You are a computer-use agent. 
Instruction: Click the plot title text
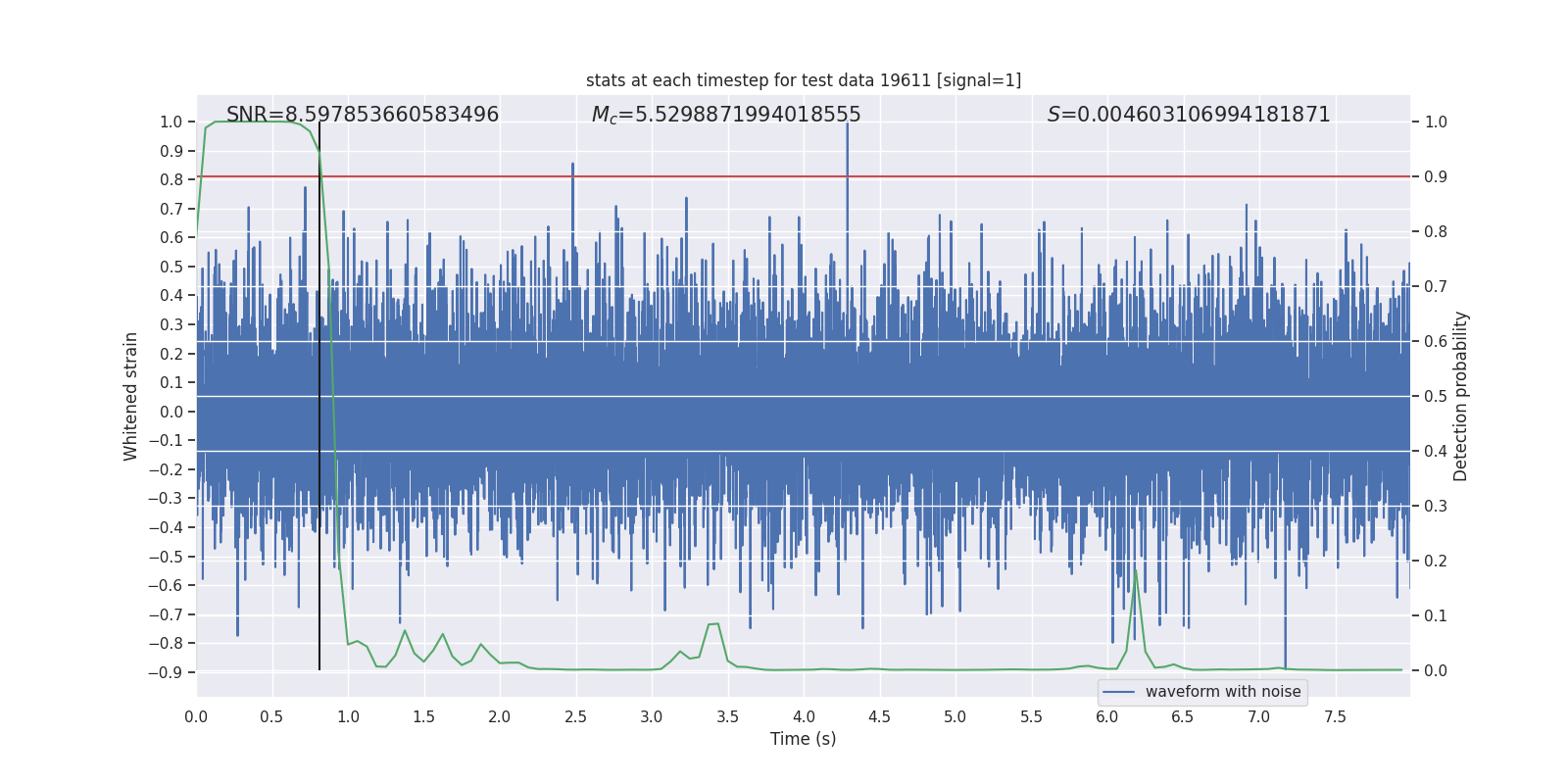click(804, 80)
